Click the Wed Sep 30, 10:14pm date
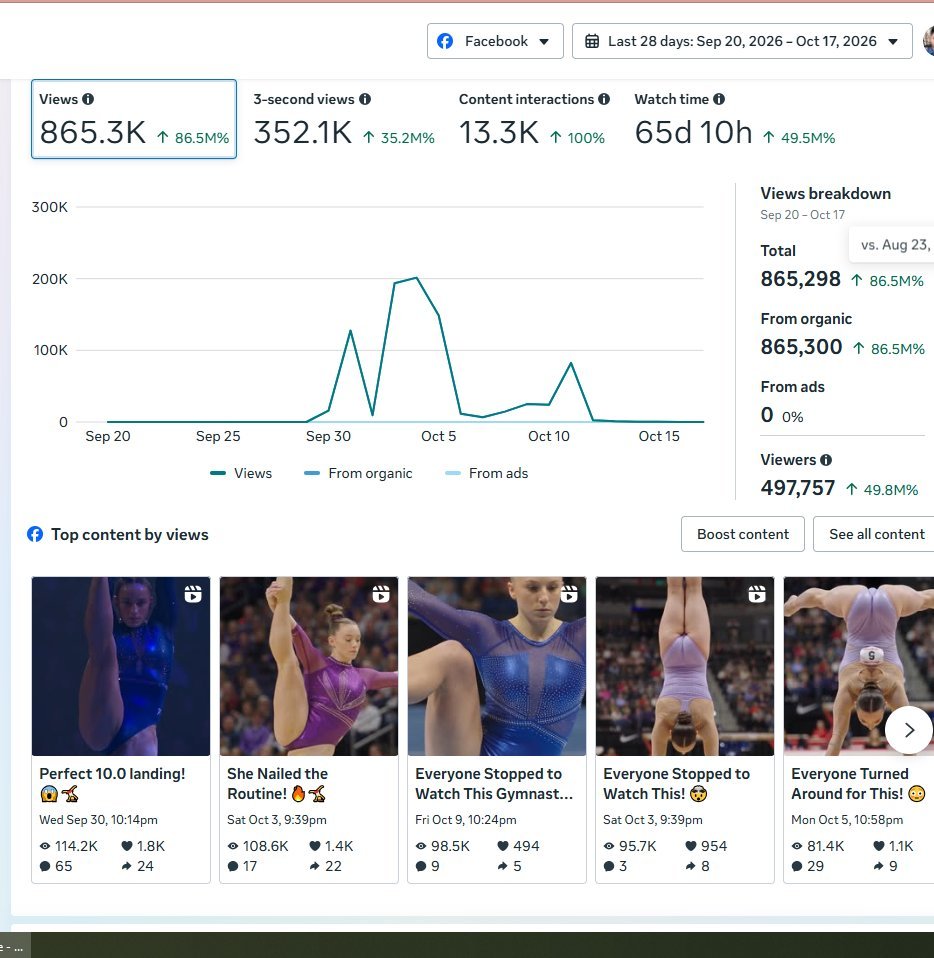The image size is (934, 958). coord(98,820)
